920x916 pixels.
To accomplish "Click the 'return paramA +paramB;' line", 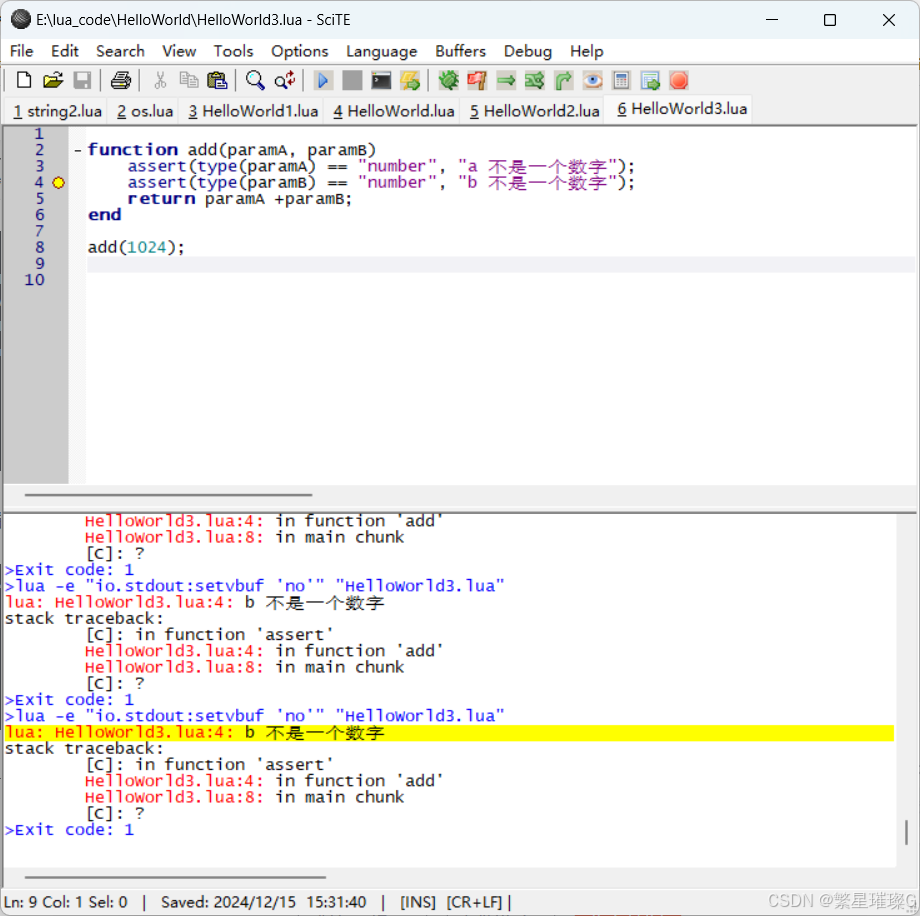I will coord(239,199).
